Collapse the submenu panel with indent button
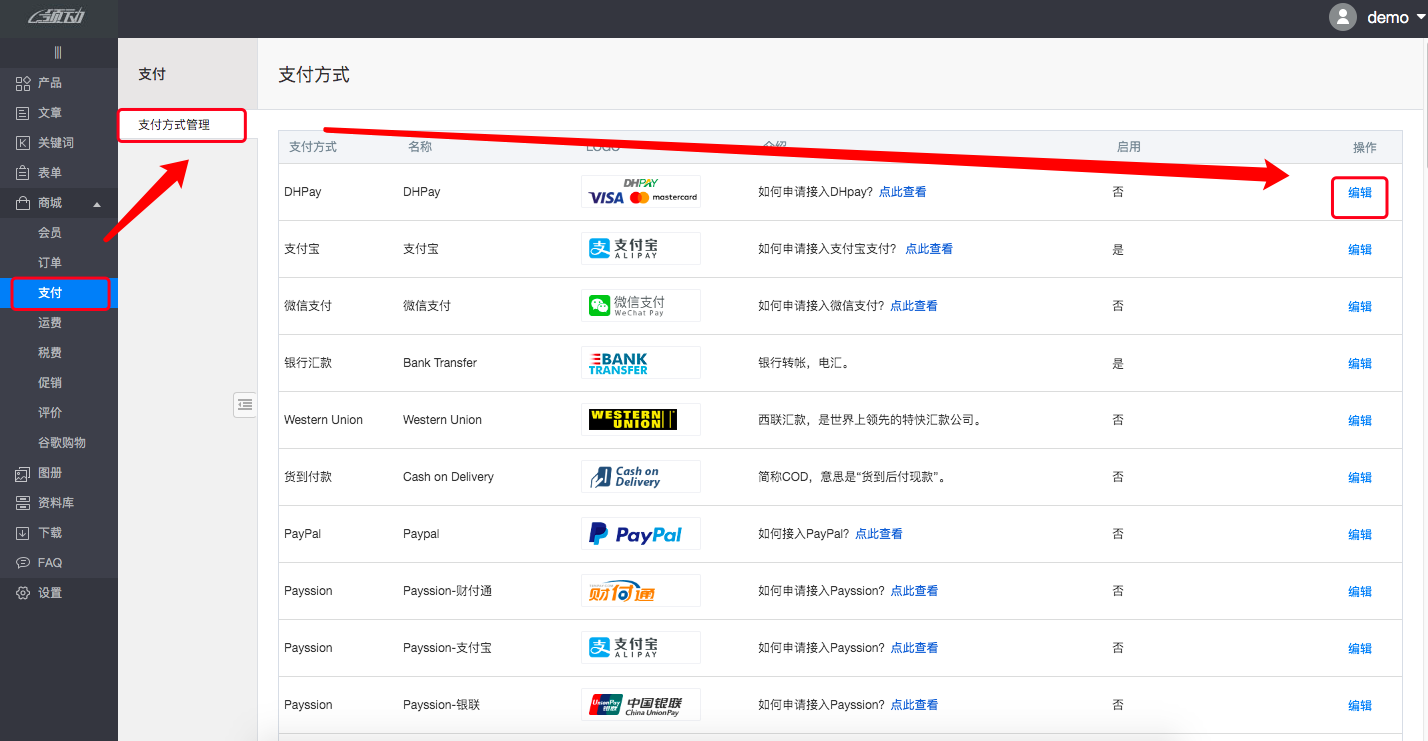The height and width of the screenshot is (741, 1428). pos(245,404)
